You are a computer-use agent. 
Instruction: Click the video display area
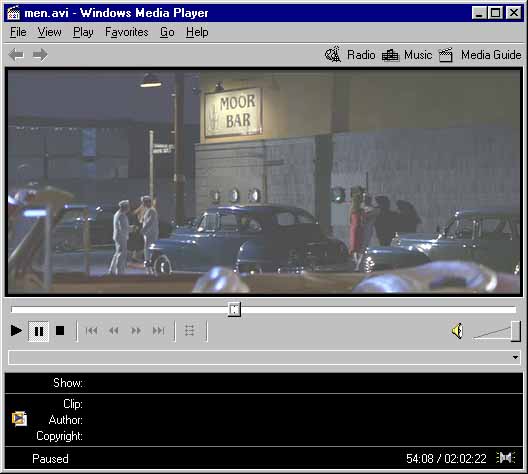(264, 182)
